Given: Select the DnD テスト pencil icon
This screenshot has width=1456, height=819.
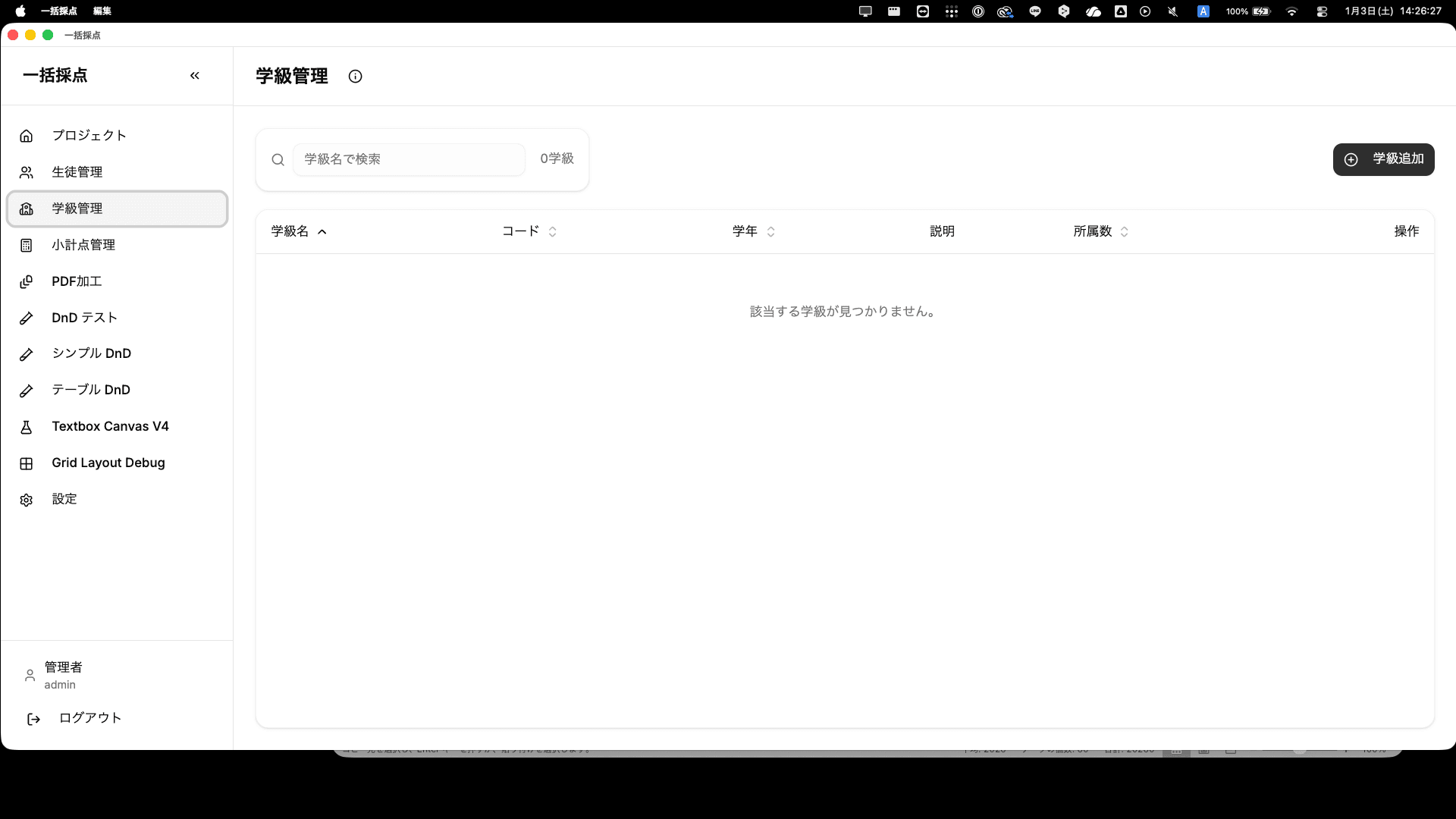Looking at the screenshot, I should click(27, 317).
